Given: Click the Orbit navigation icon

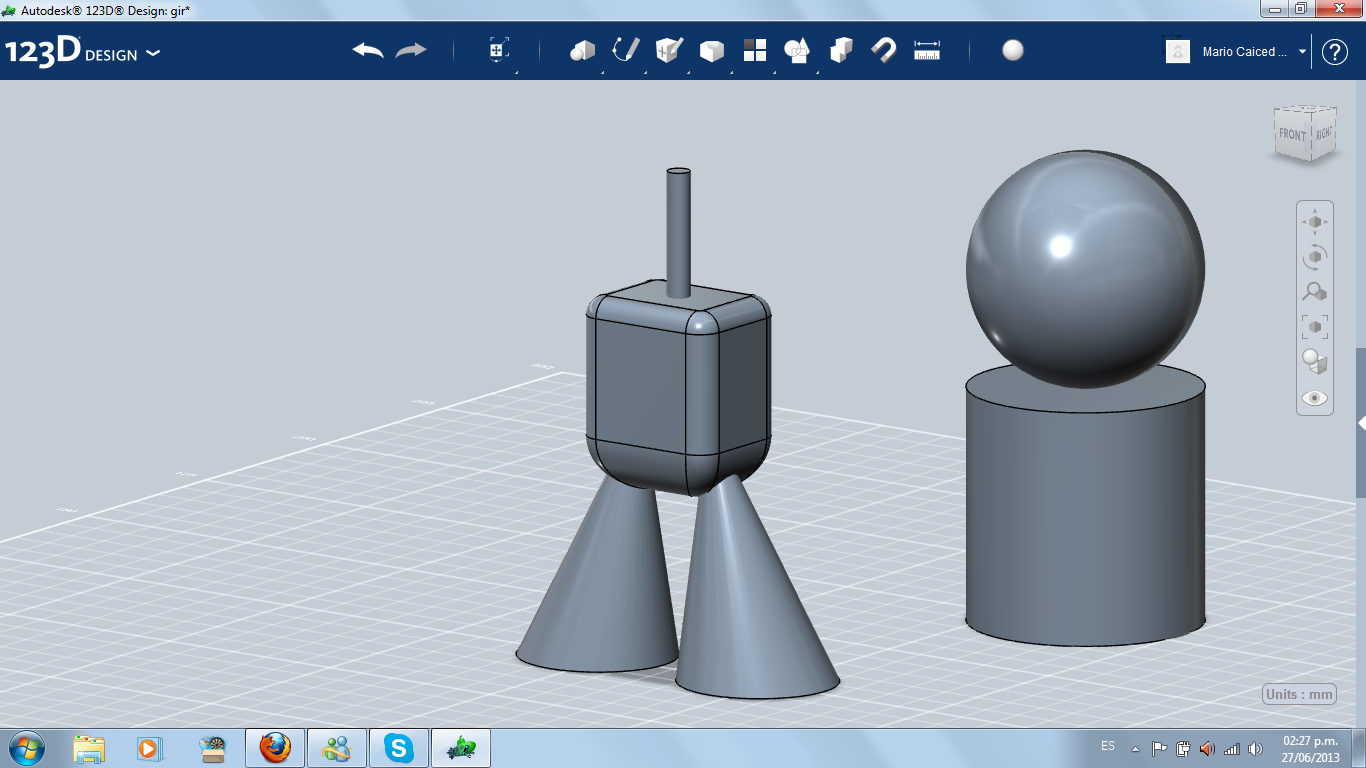Looking at the screenshot, I should pos(1315,257).
